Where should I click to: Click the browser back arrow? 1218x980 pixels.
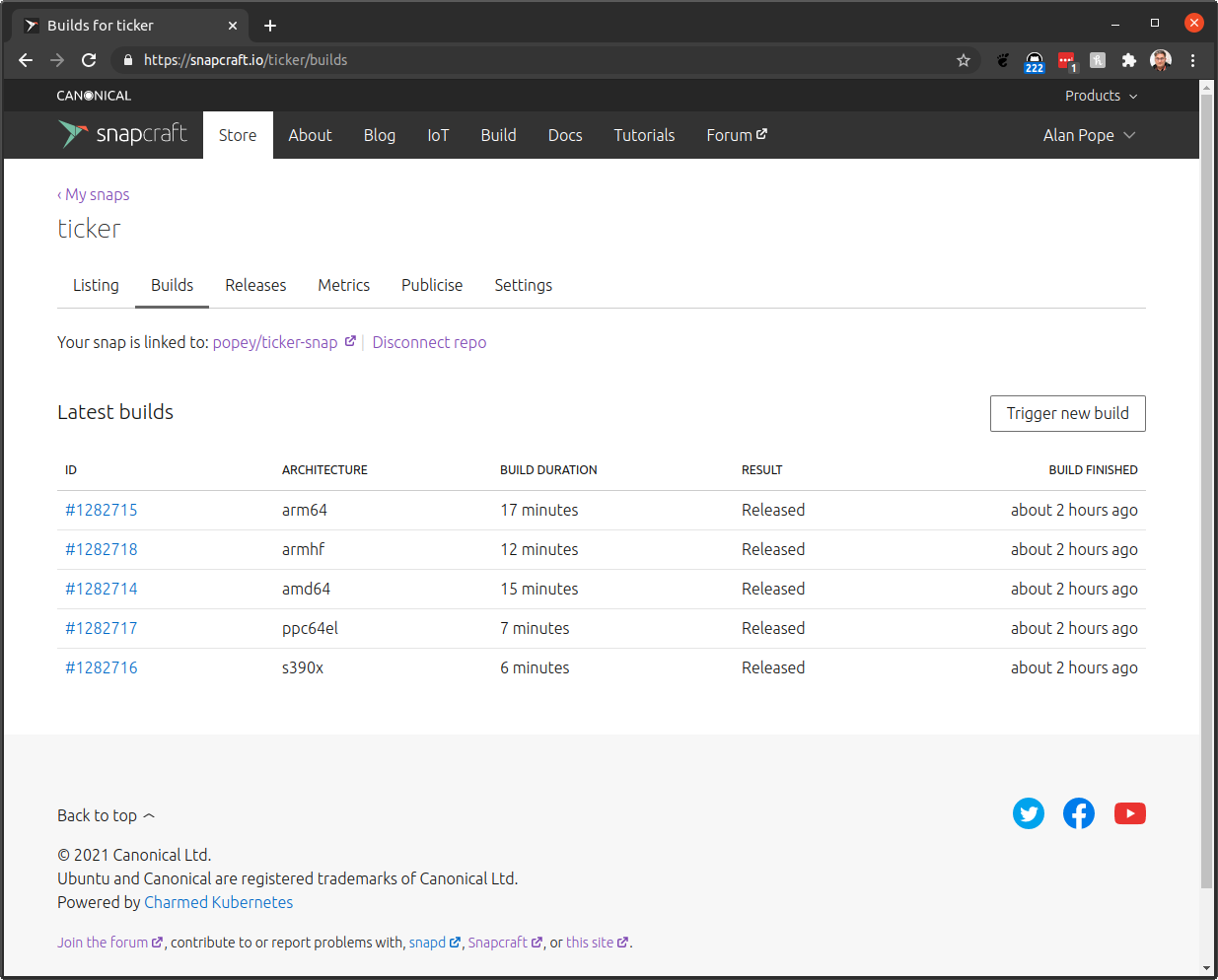pos(26,60)
